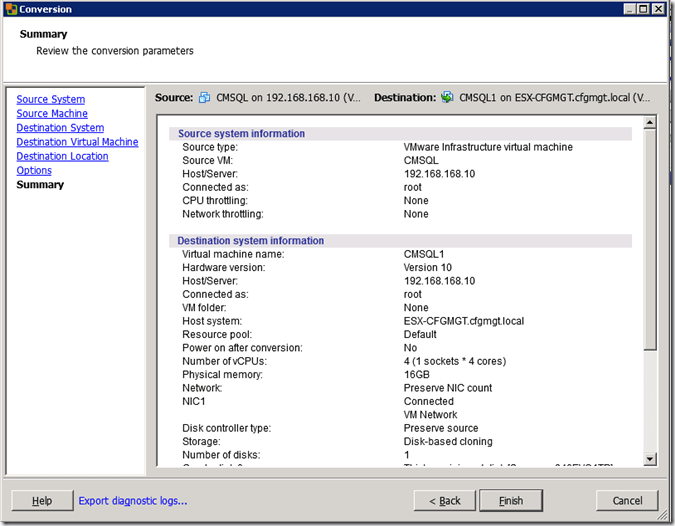The width and height of the screenshot is (675, 526).
Task: Maximize the Conversion window
Action: point(641,9)
